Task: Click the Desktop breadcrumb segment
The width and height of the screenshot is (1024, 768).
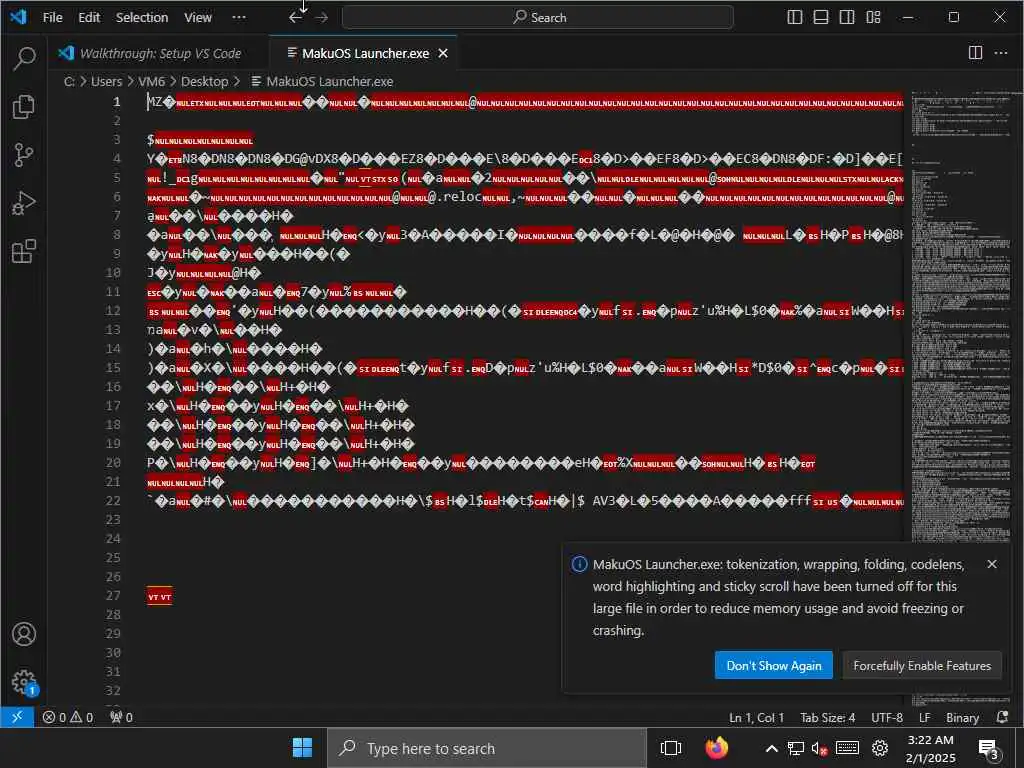Action: 204,82
